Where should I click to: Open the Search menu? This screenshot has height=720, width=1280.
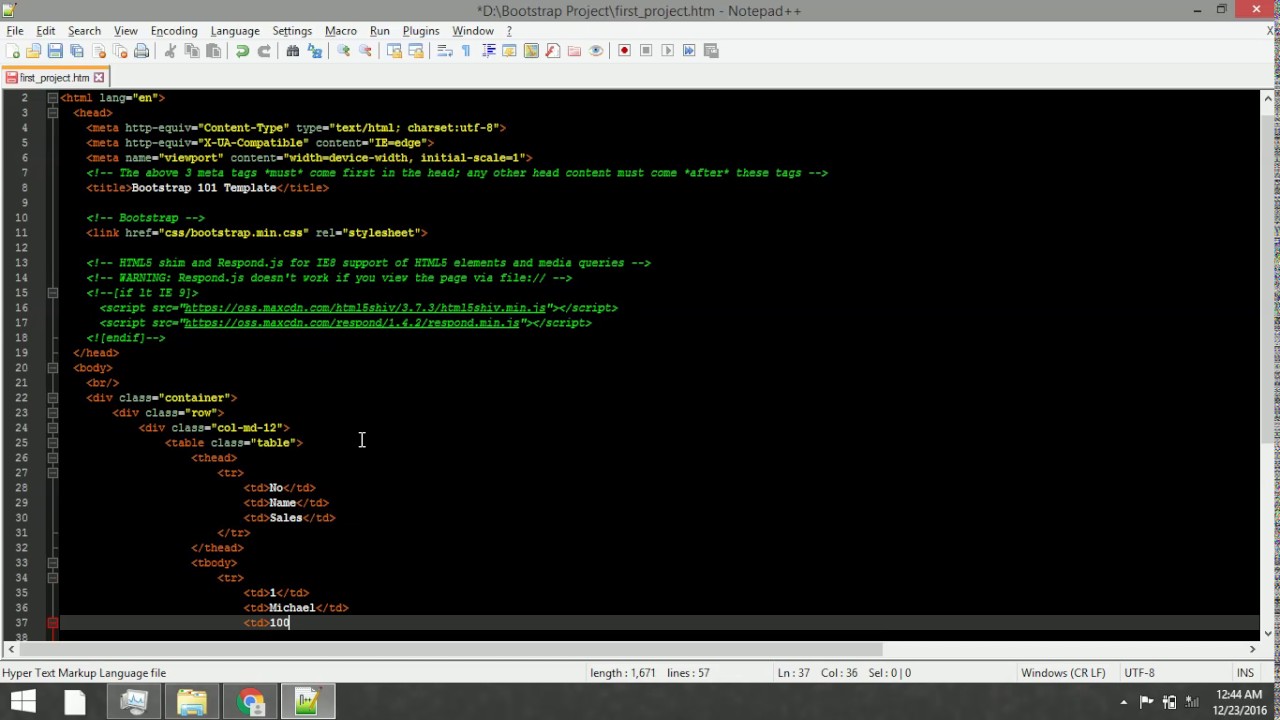coord(84,31)
